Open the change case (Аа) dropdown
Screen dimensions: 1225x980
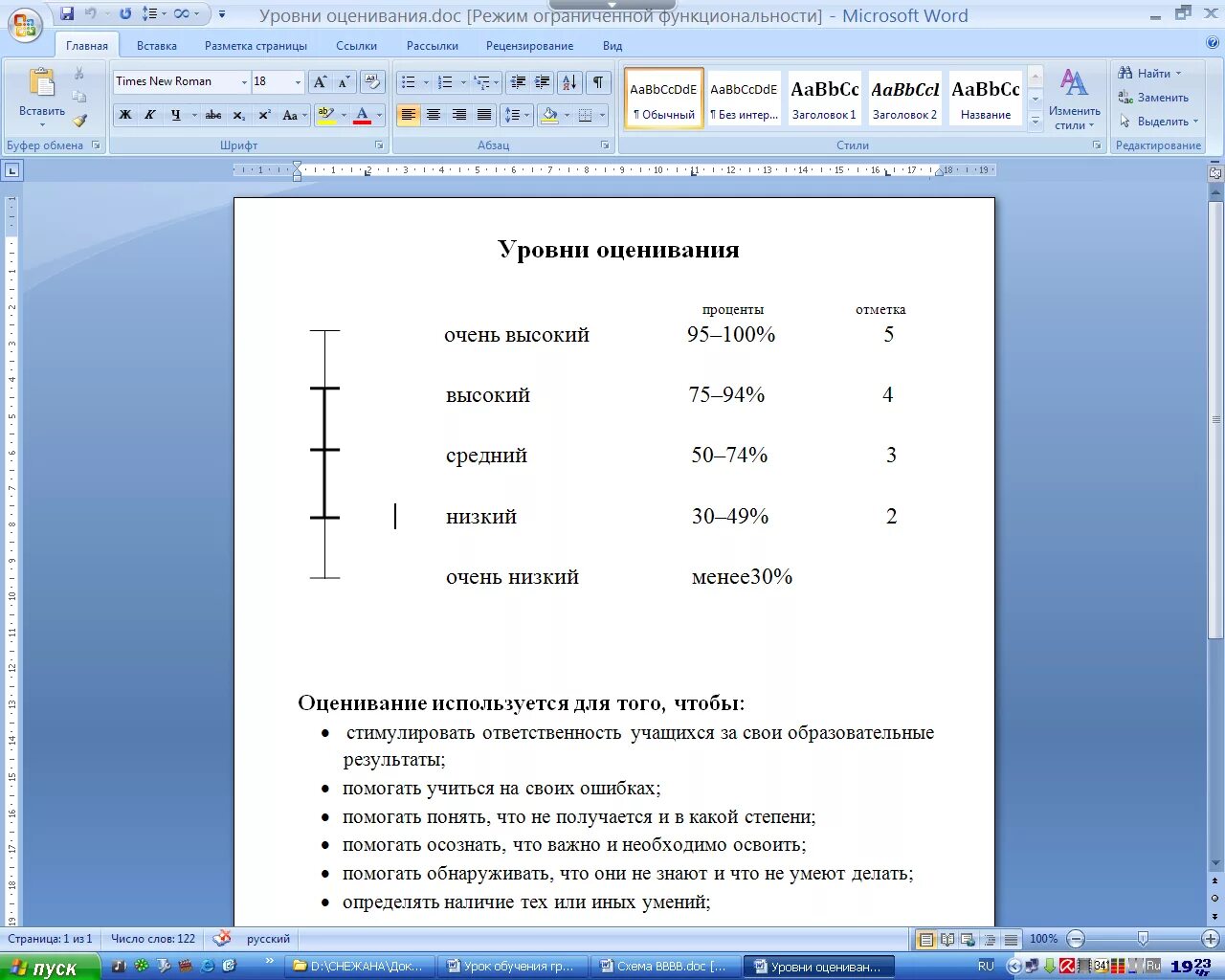coord(295,115)
